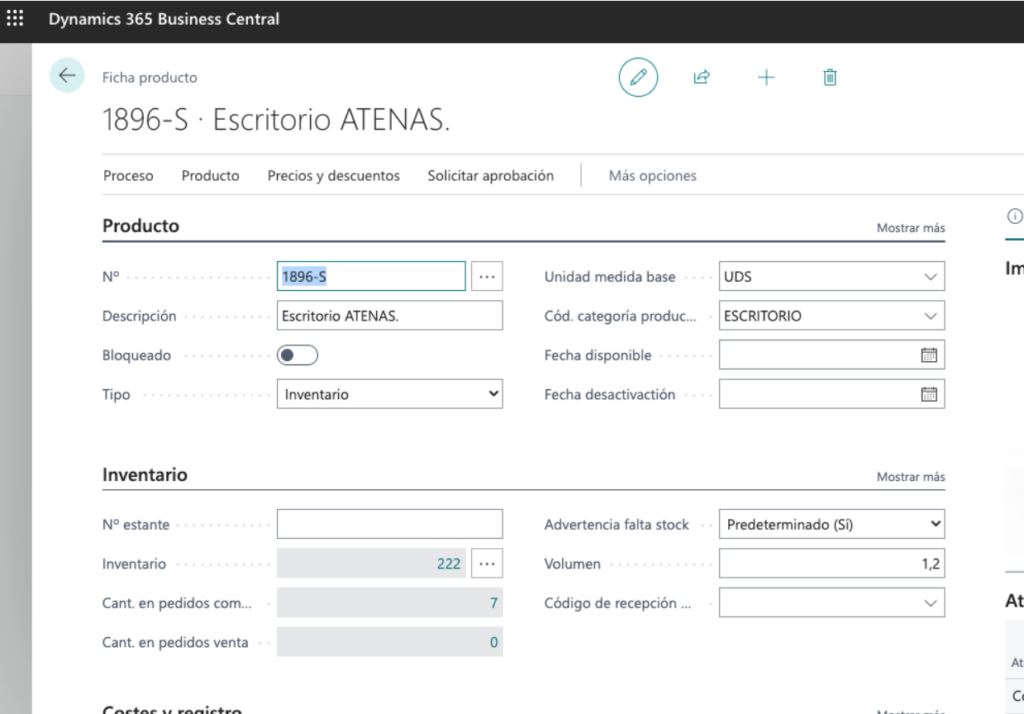Toggle the Bloqueado switch

pyautogui.click(x=297, y=355)
